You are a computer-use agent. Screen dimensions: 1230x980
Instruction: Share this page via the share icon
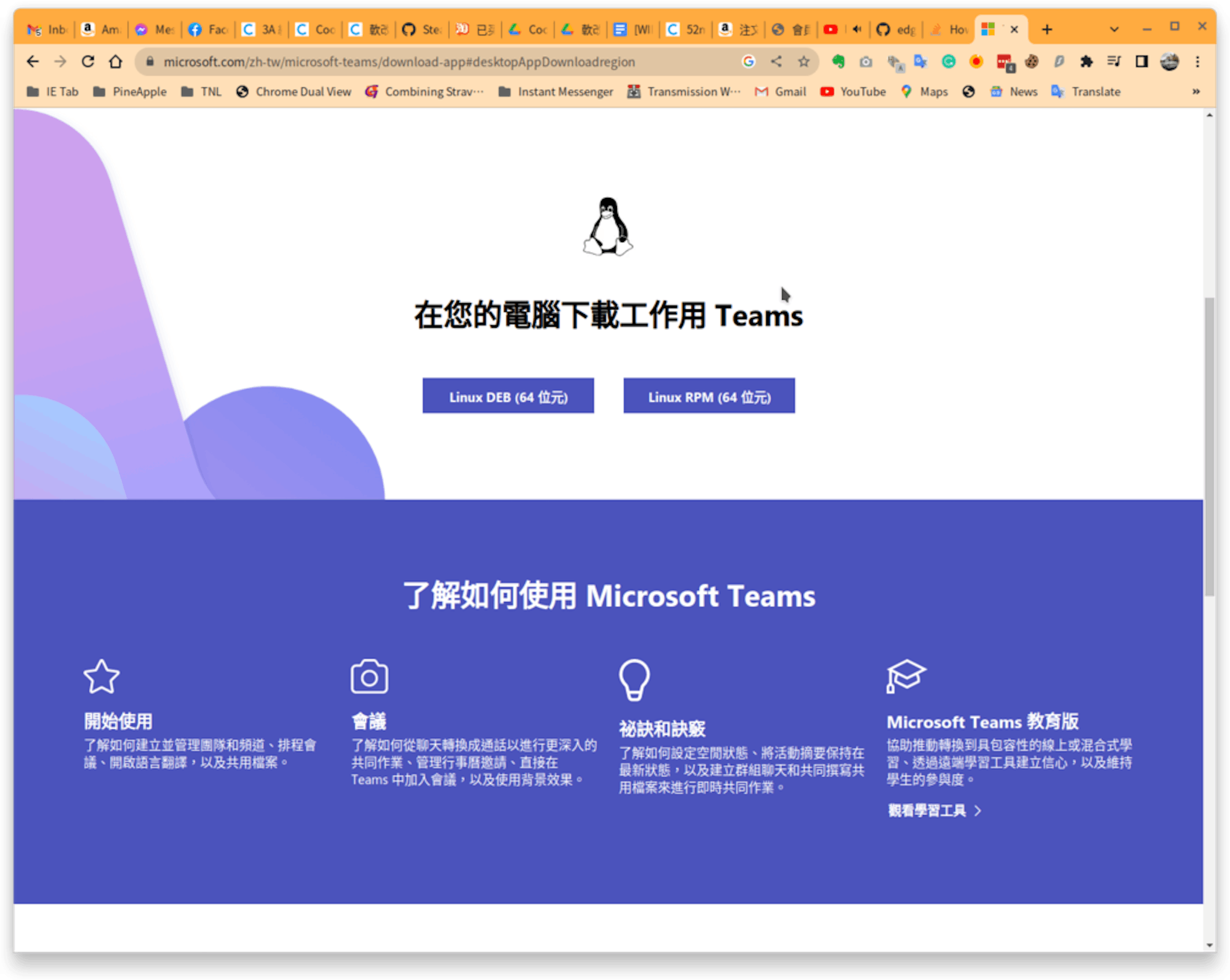[776, 61]
